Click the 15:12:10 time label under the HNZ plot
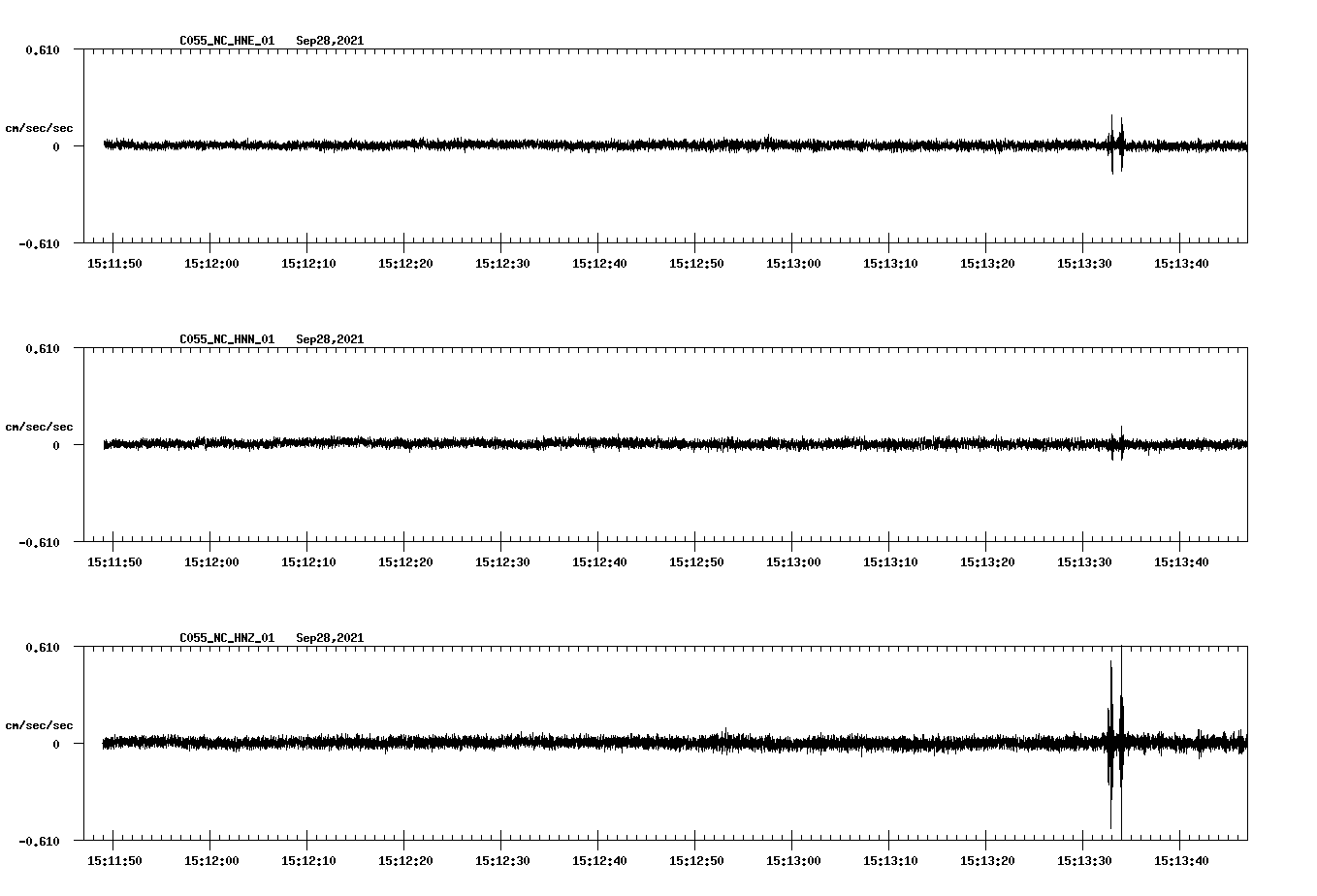This screenshot has width=1317, height=896. [x=308, y=861]
